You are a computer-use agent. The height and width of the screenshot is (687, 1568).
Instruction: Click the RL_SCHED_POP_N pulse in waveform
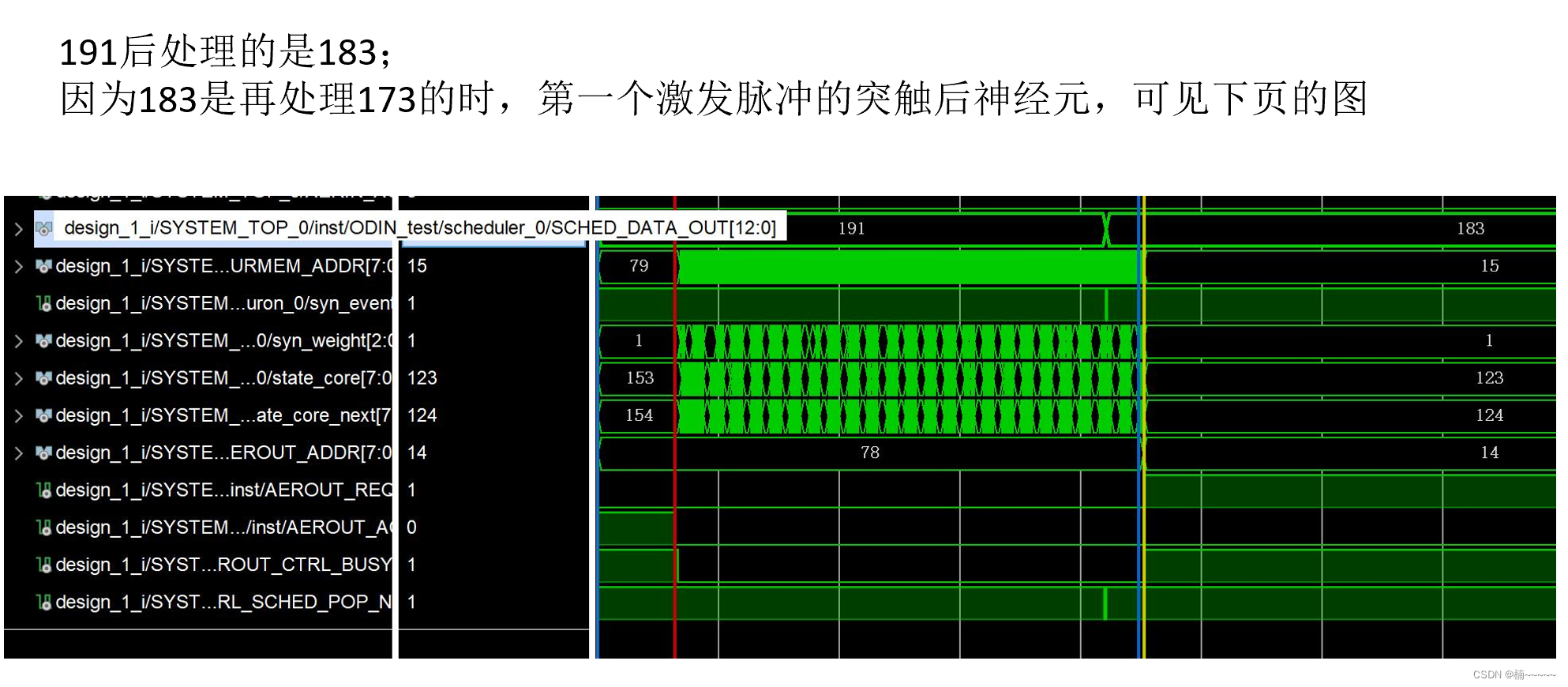(1105, 603)
